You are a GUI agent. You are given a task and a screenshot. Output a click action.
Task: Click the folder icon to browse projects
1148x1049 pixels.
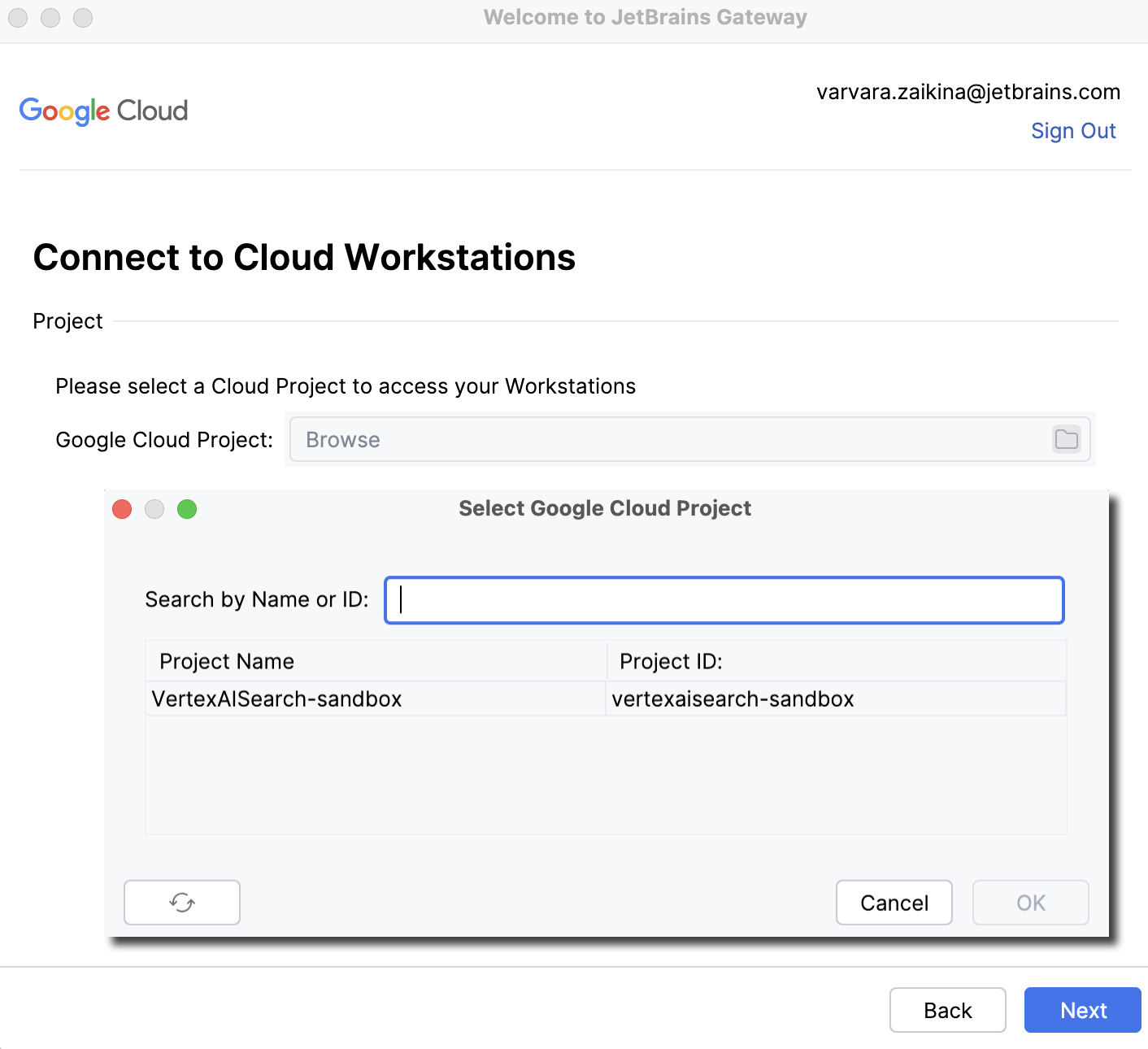(1066, 439)
